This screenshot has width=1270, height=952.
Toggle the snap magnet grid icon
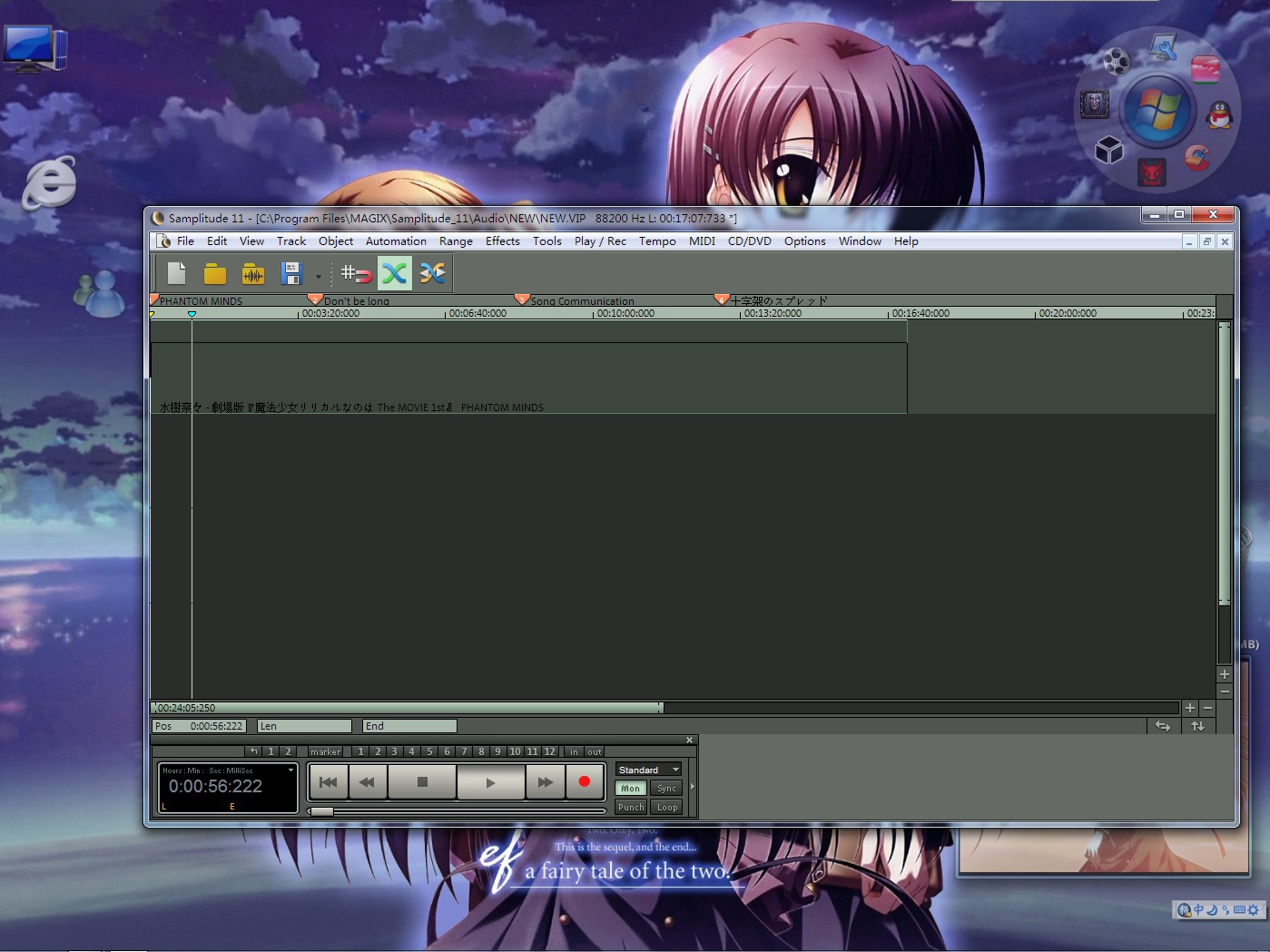357,273
